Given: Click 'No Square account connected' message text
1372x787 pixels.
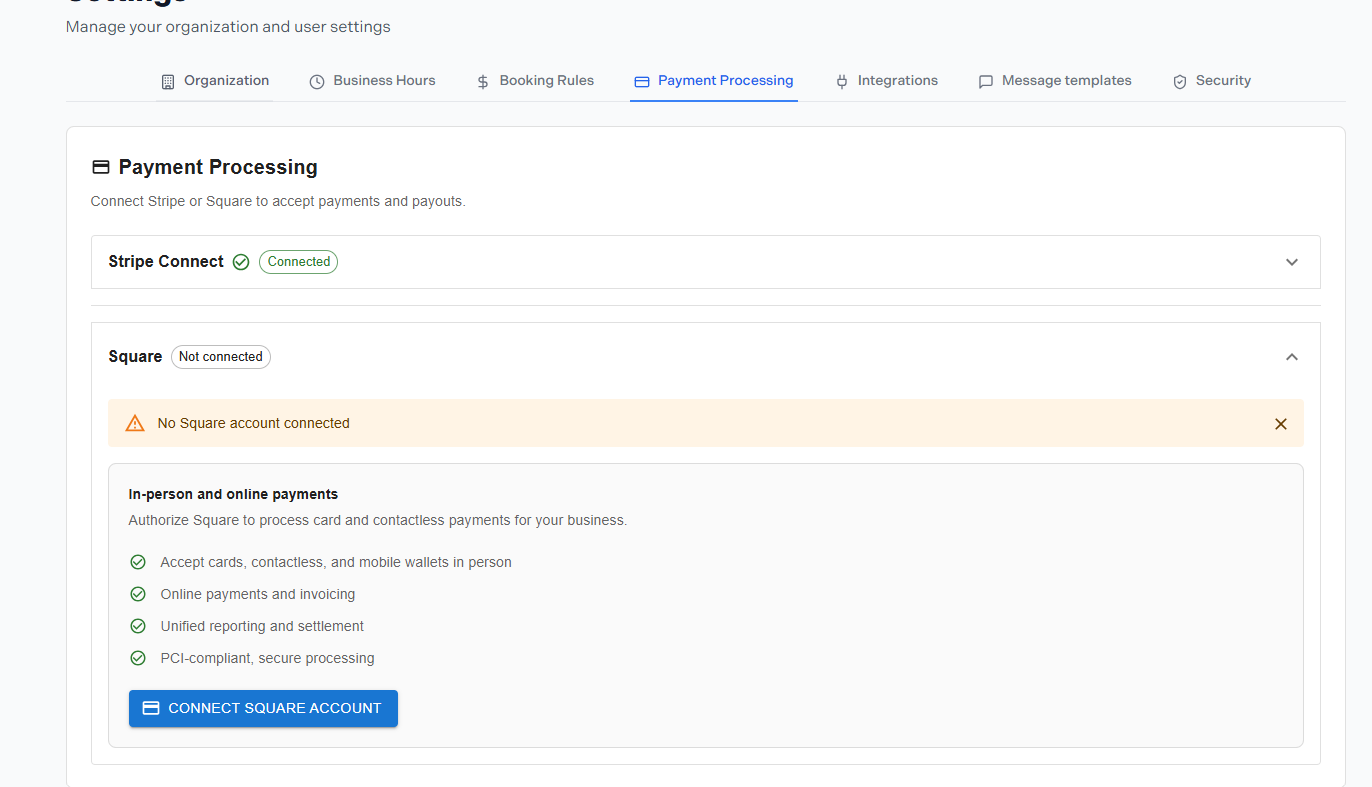Looking at the screenshot, I should 254,424.
